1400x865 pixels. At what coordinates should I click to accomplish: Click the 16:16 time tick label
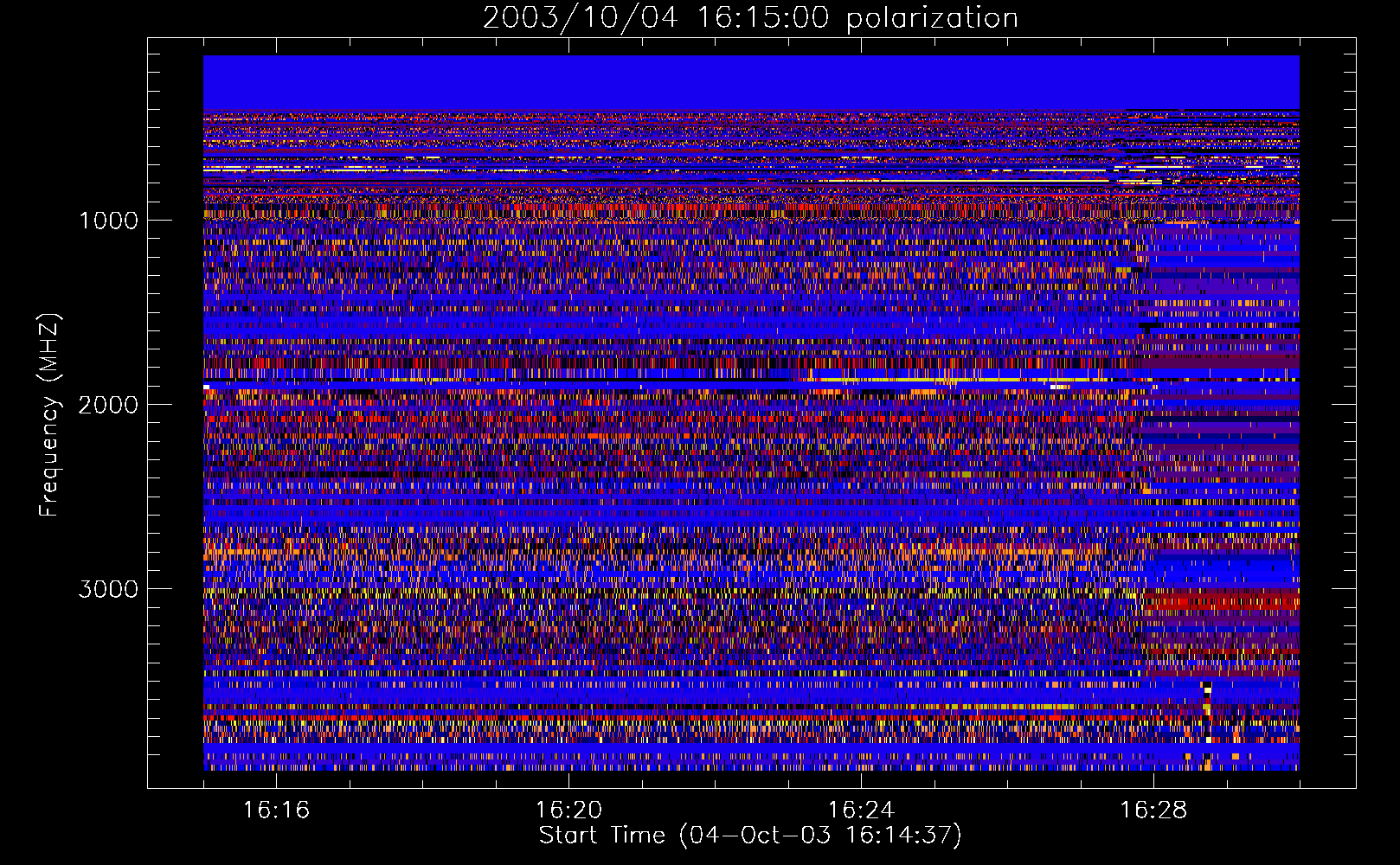[276, 810]
